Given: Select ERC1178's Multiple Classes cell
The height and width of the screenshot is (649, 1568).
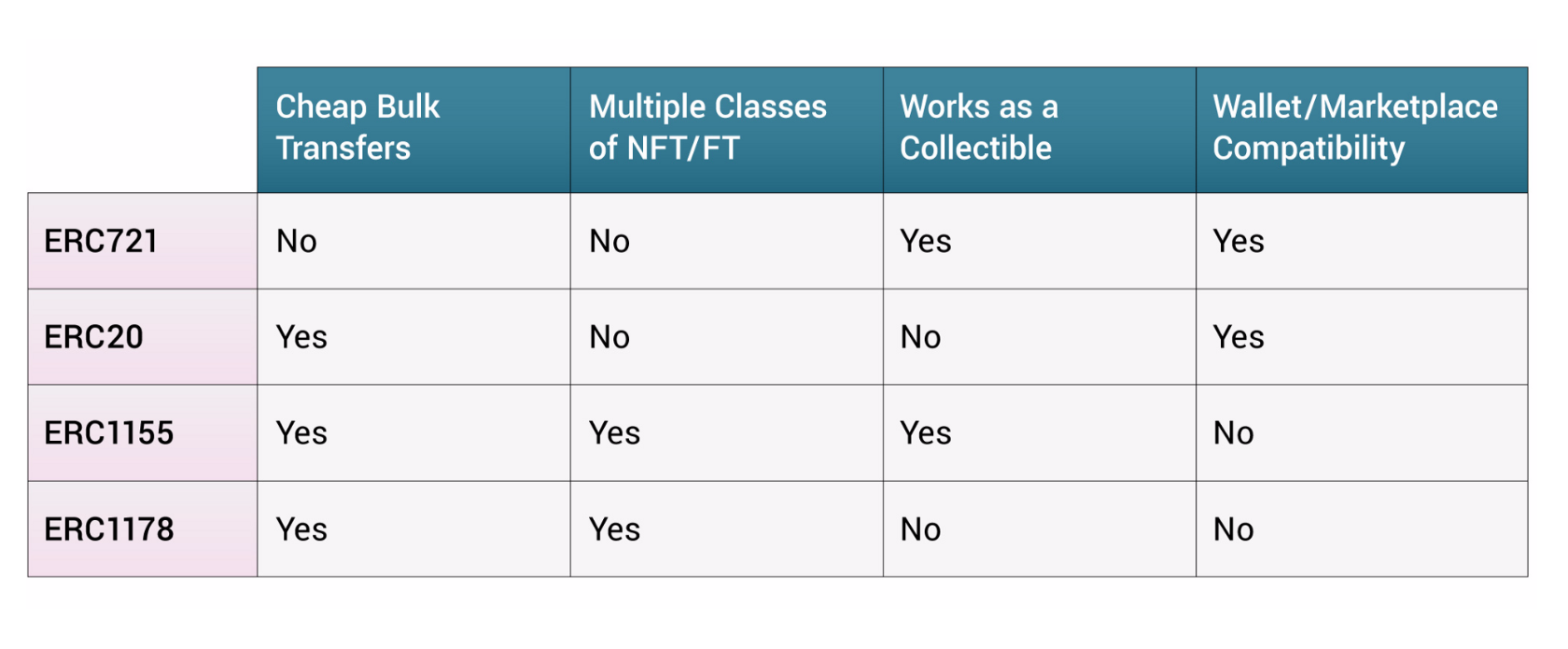Looking at the screenshot, I should (x=726, y=529).
